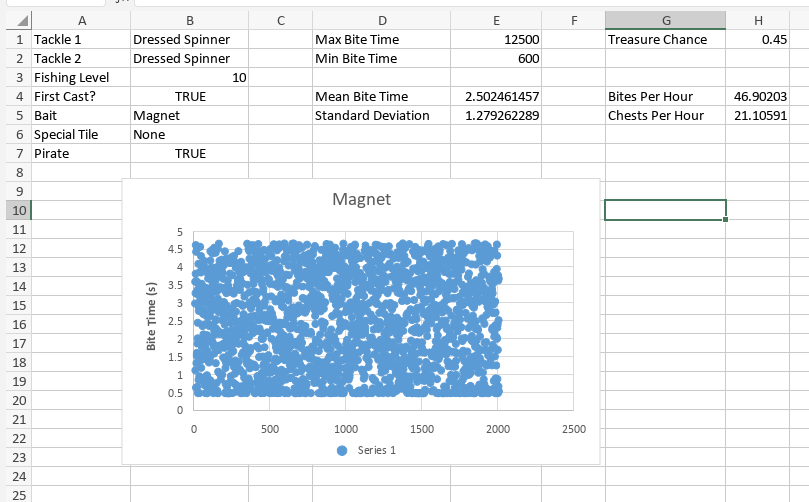Select row 8 header

coord(19,172)
